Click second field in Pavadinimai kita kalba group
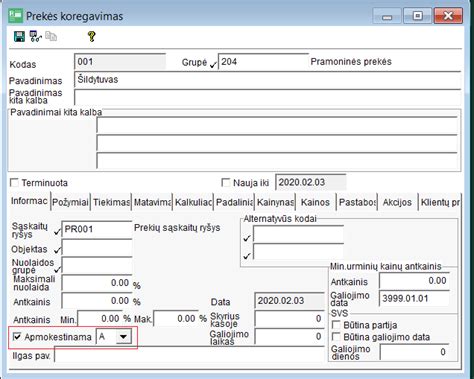Screen dimensions: 474x379 click(x=277, y=143)
